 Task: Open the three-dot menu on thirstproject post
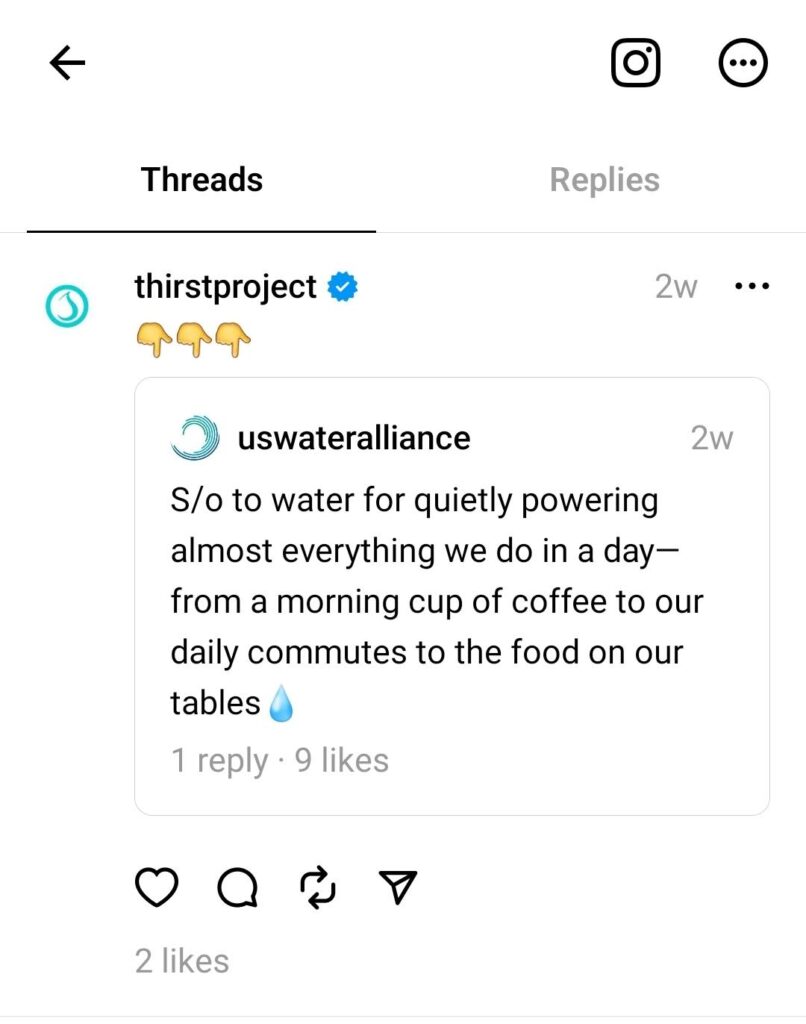click(751, 286)
